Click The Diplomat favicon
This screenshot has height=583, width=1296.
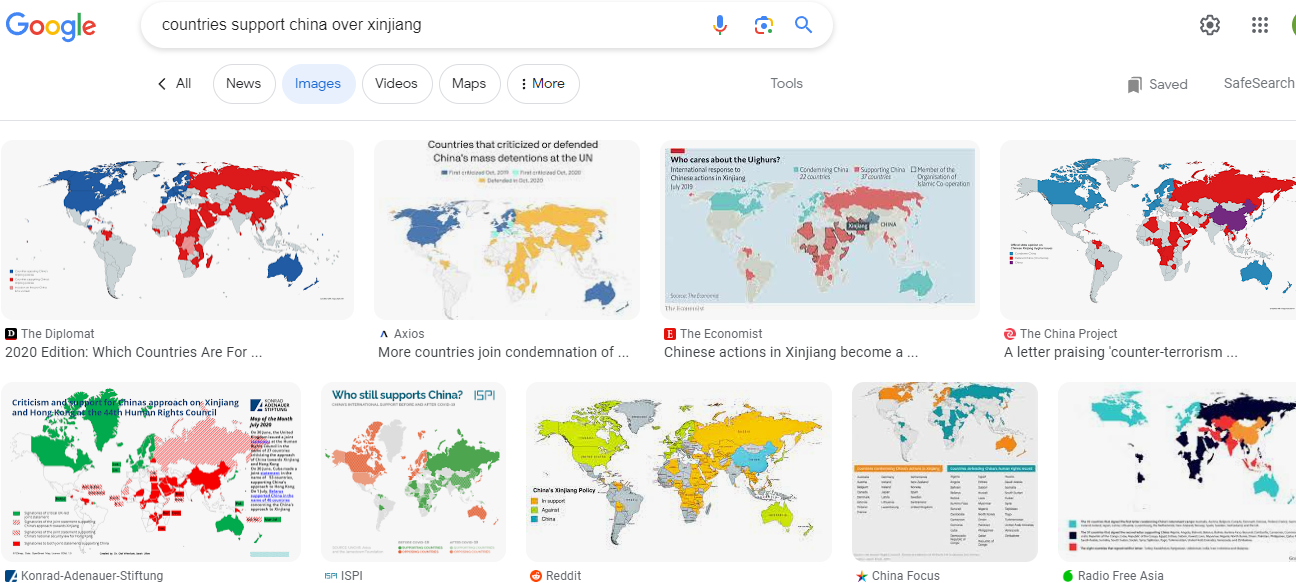(x=11, y=334)
